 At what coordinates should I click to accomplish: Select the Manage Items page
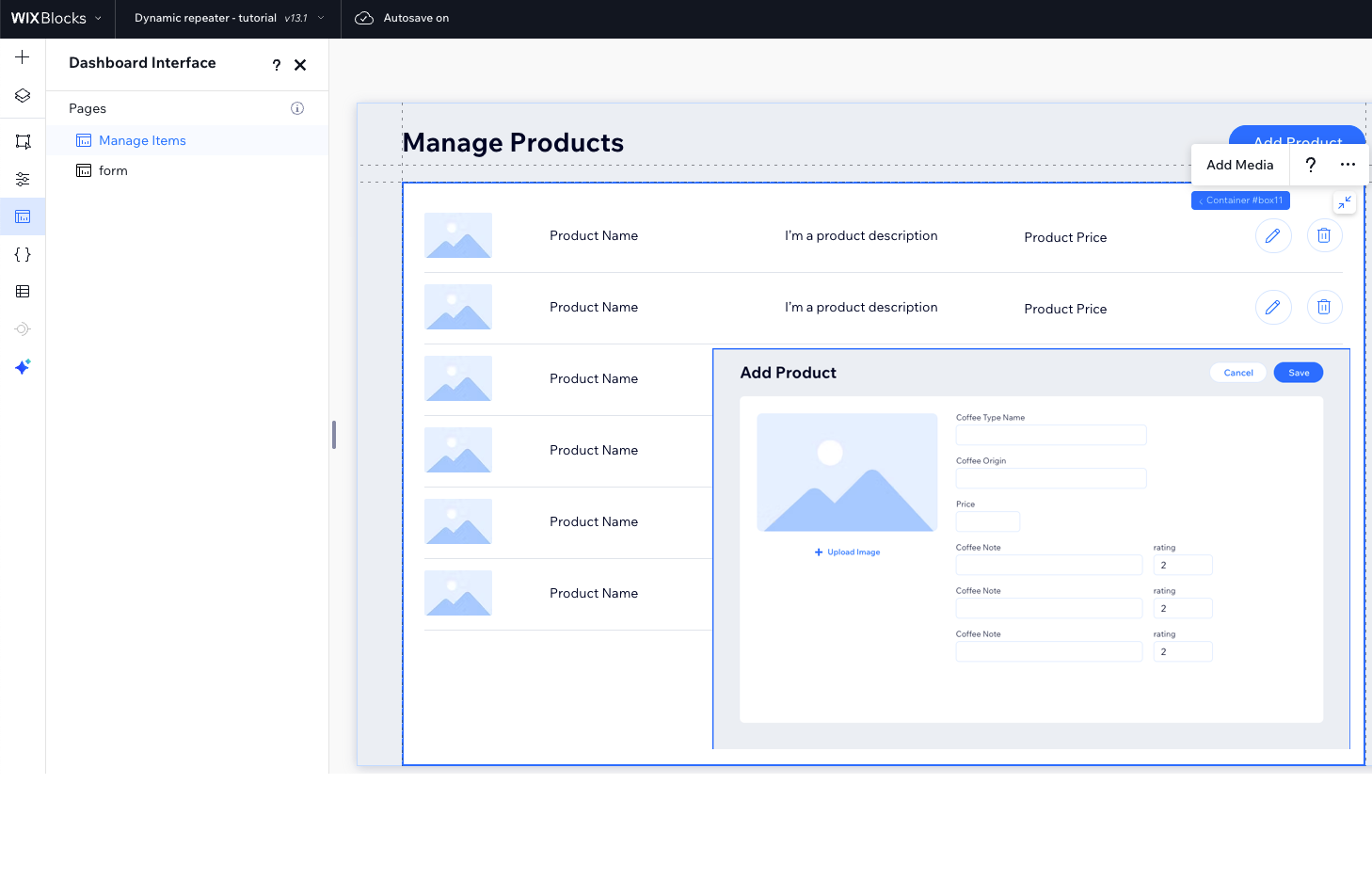click(x=142, y=140)
